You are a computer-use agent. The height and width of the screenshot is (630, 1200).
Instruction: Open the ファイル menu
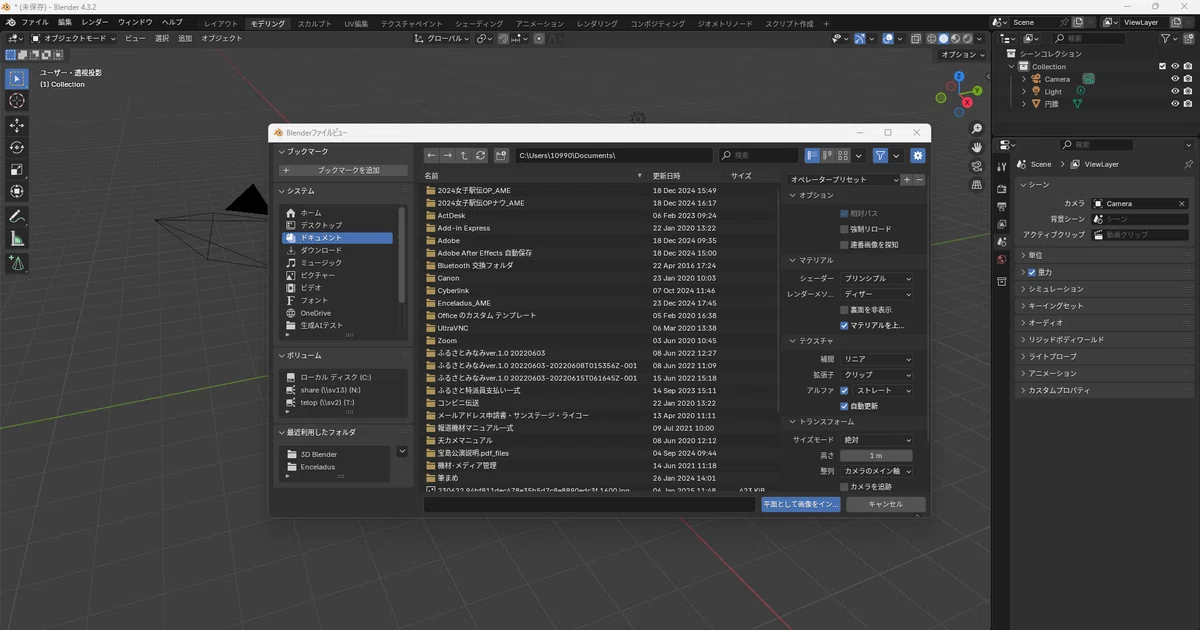[34, 22]
